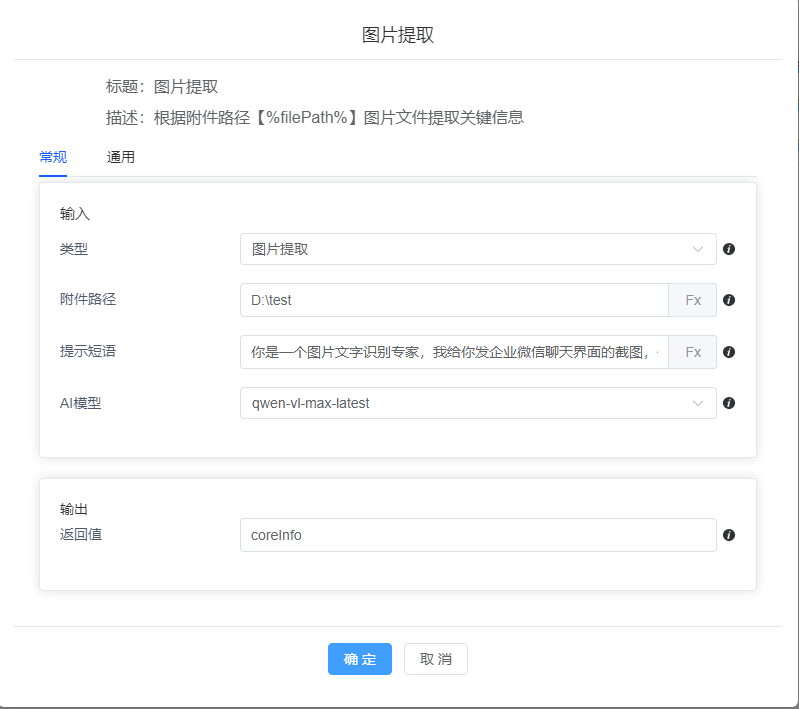
Task: Click the 返回值 field containing coreInfo
Action: pos(478,535)
